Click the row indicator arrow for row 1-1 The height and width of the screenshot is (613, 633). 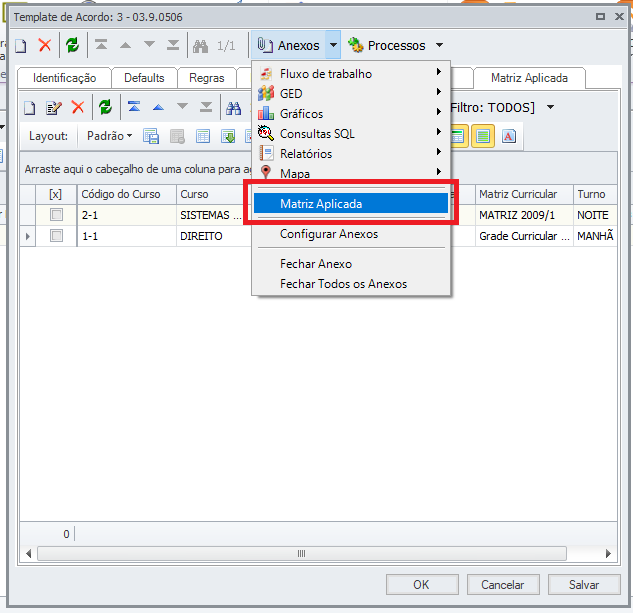pyautogui.click(x=27, y=236)
